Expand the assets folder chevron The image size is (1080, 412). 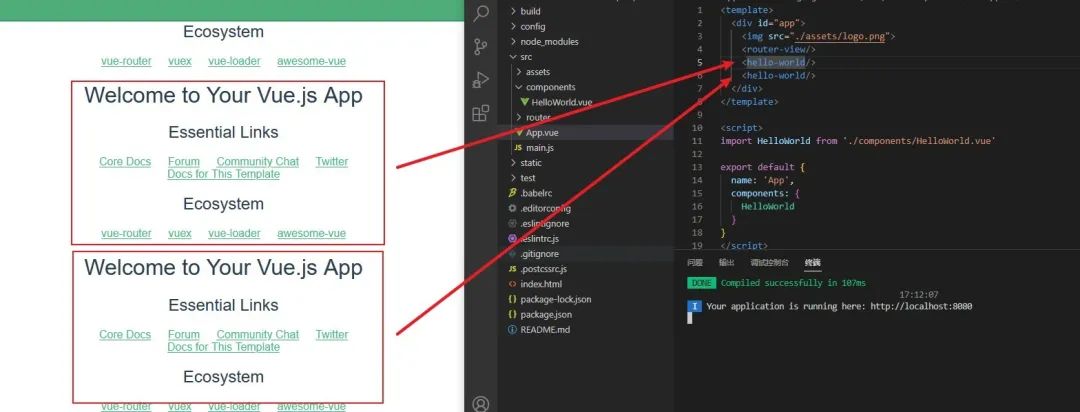tap(519, 72)
